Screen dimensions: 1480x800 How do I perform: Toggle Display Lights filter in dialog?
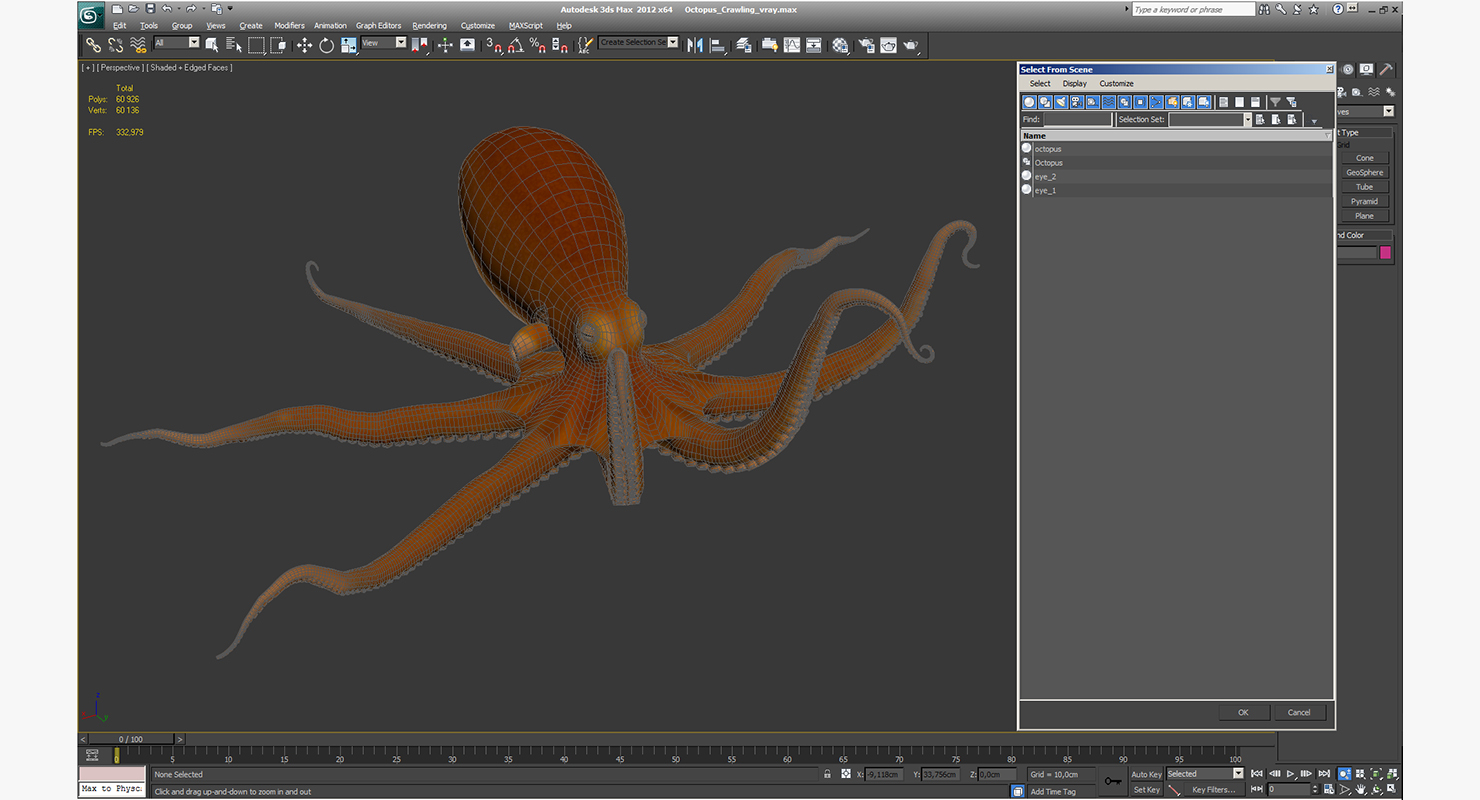pos(1061,102)
